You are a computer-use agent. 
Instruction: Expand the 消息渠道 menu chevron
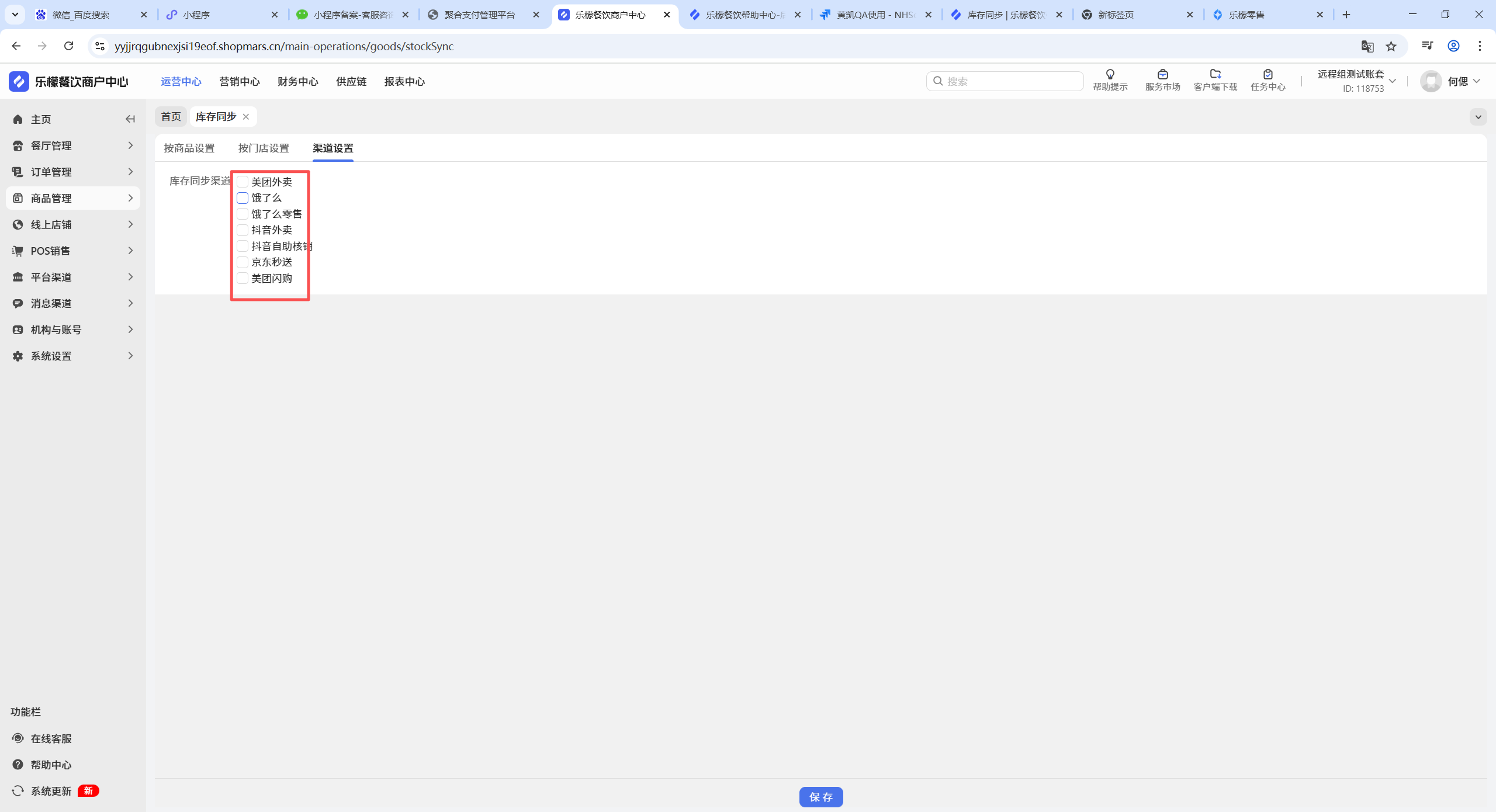tap(130, 303)
